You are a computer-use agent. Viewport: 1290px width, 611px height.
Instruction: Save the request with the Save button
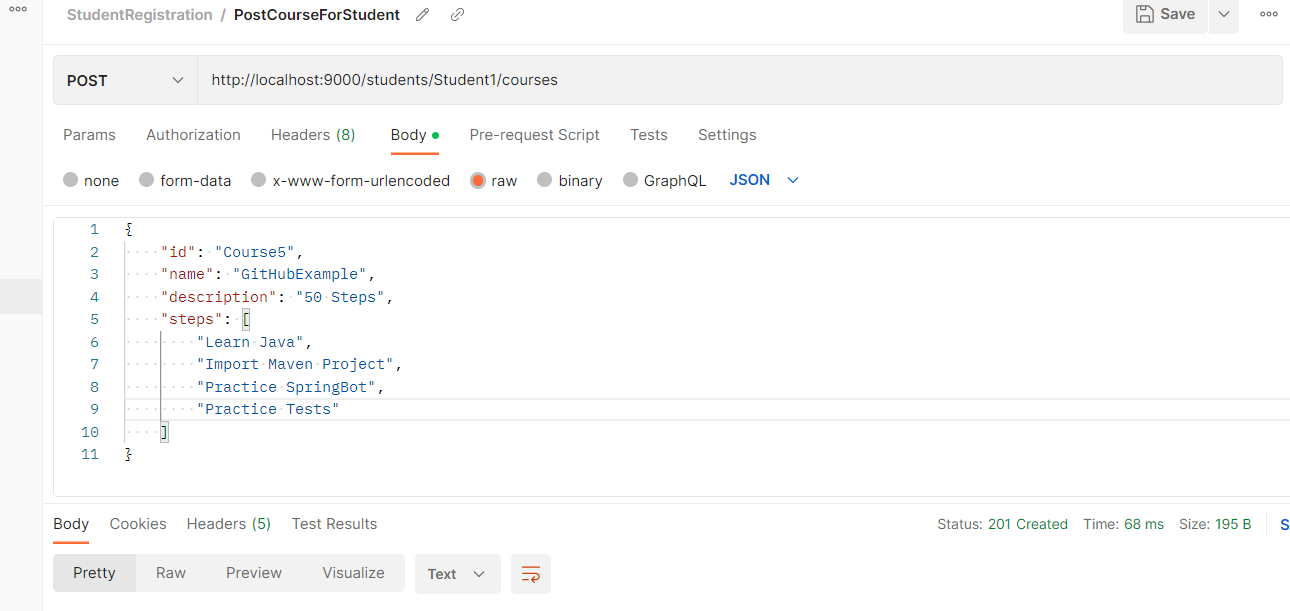1165,14
